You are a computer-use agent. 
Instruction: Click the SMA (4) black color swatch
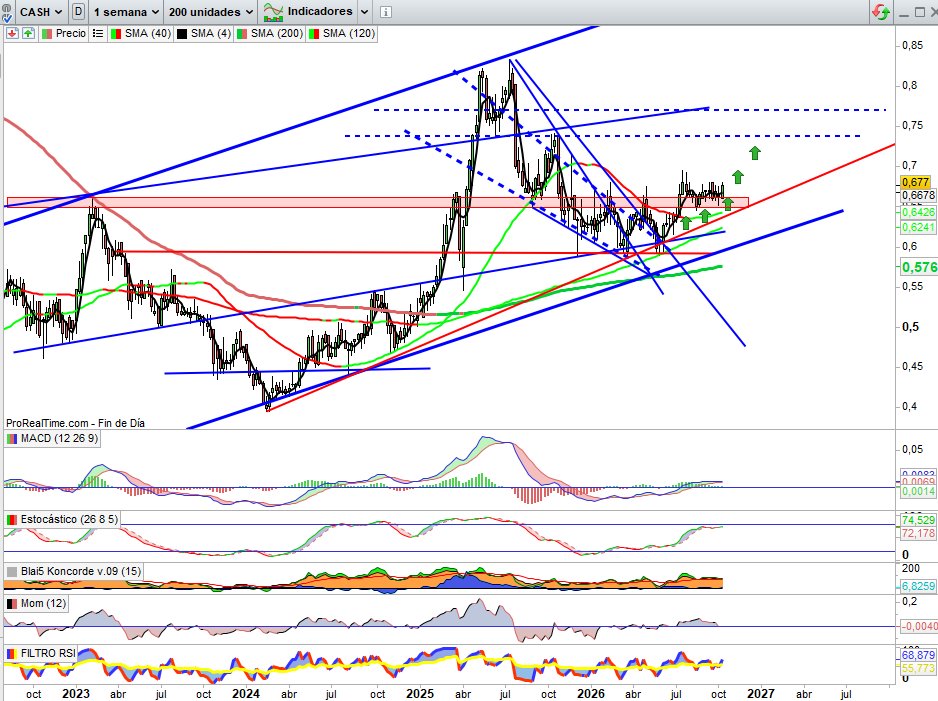pyautogui.click(x=181, y=34)
